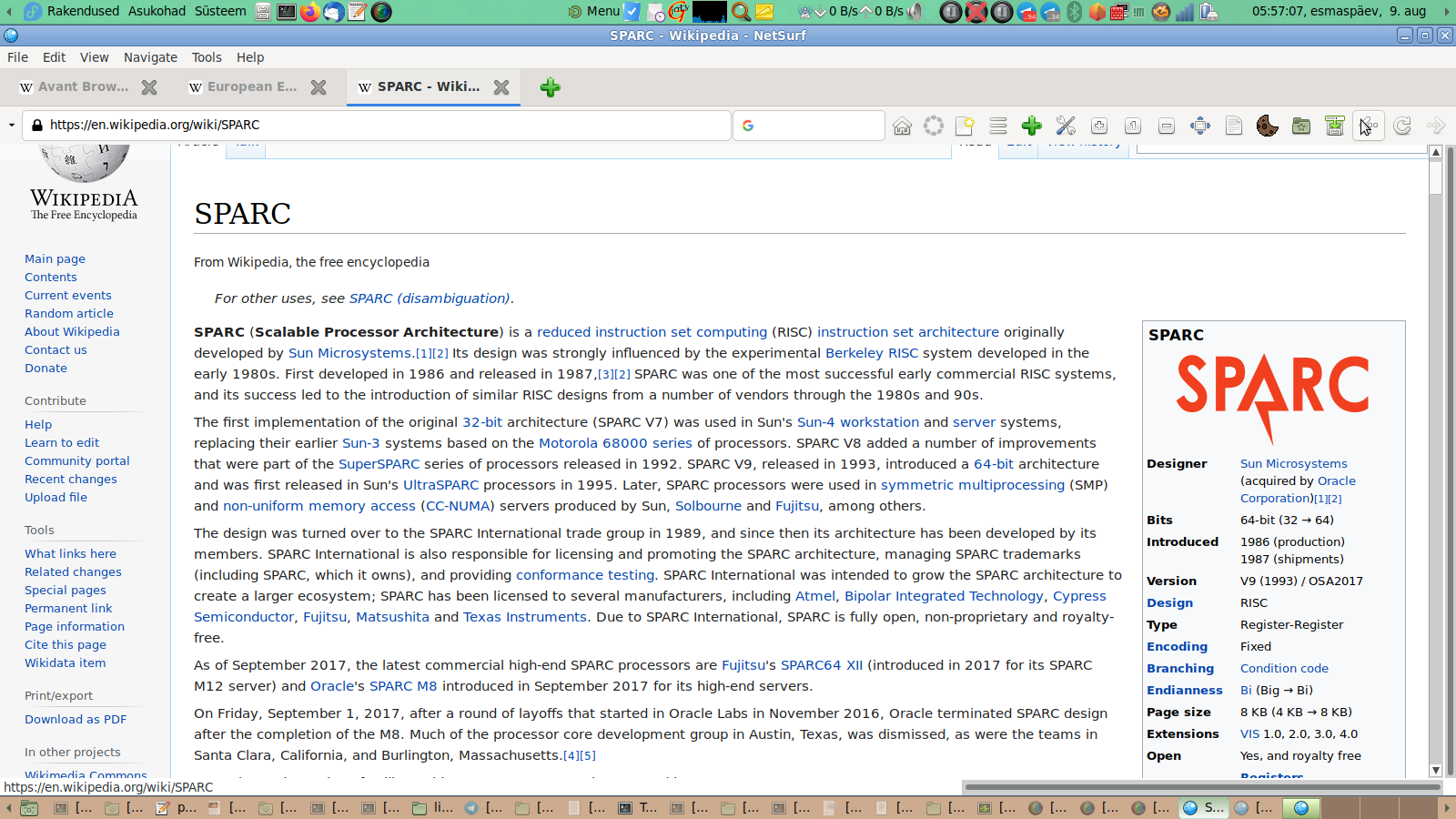Open a new tab with the tab bar plus
This screenshot has width=1456, height=819.
click(550, 87)
